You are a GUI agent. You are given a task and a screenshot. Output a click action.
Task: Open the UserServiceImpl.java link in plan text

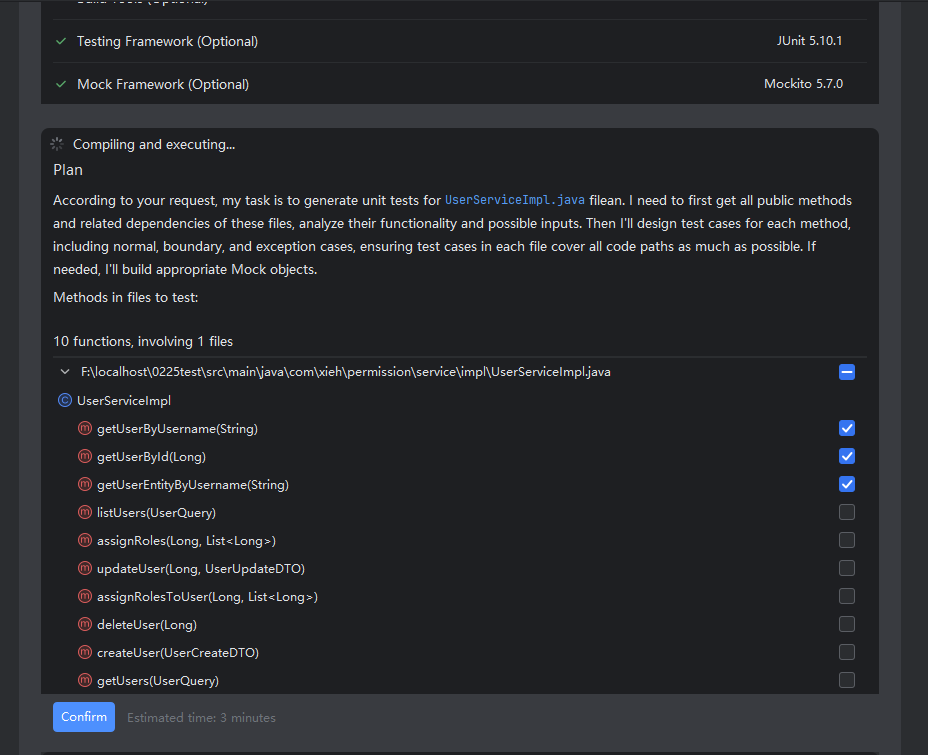coord(515,200)
